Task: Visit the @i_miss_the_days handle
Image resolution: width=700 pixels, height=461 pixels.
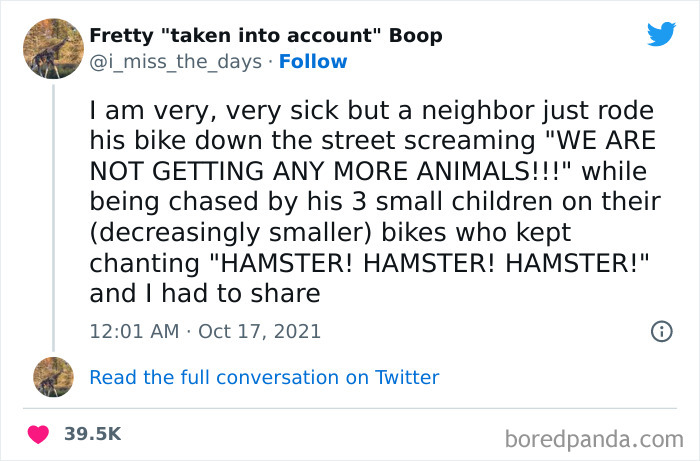Action: click(176, 61)
